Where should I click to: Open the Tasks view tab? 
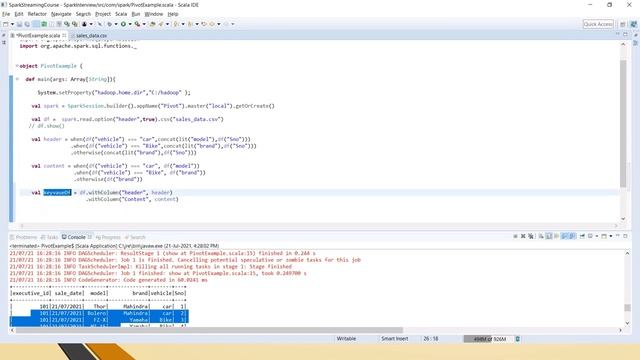coord(50,237)
